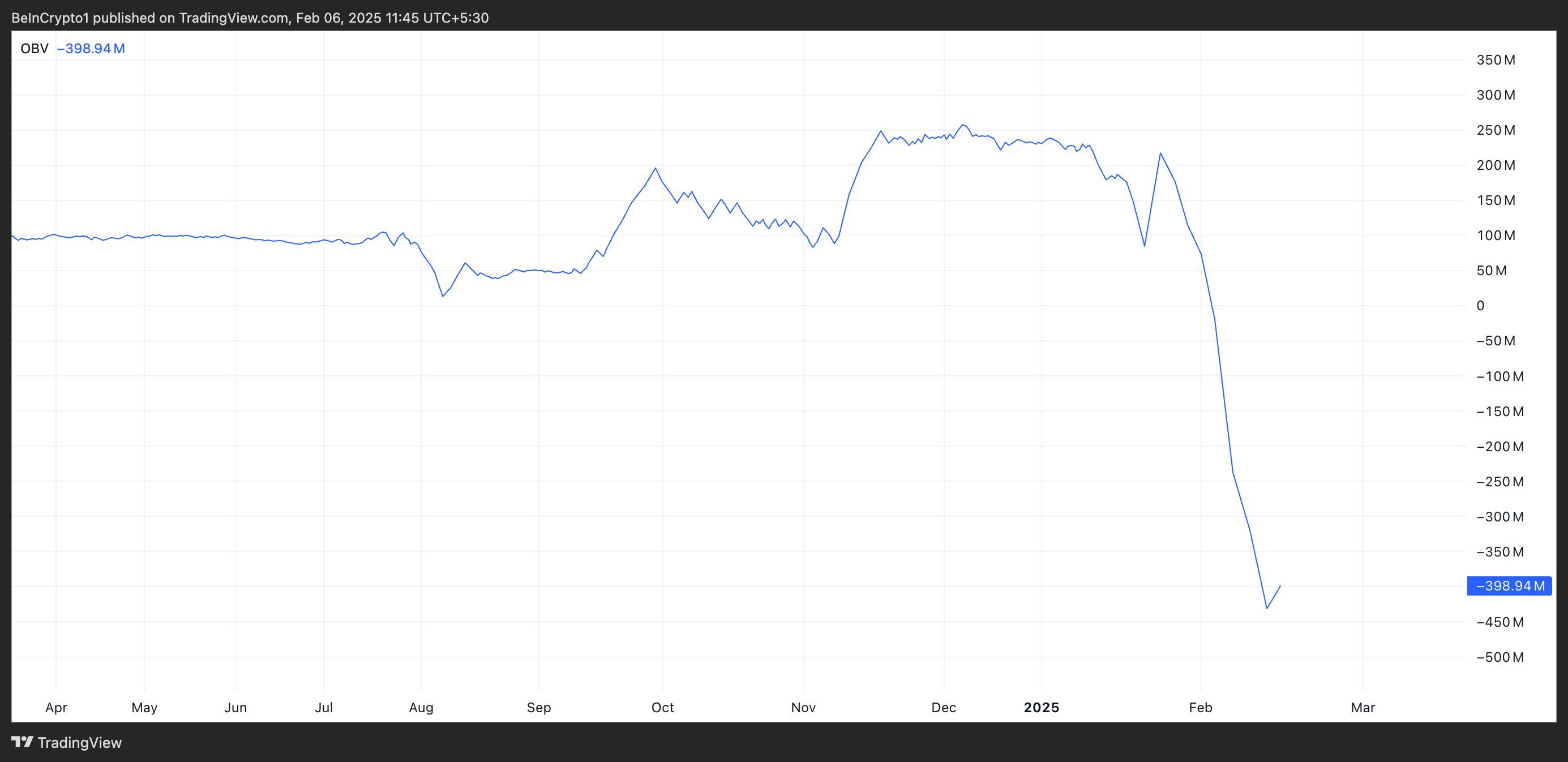Click the 350 M label on the price scale
Screen dimensions: 1568x762
[1495, 59]
